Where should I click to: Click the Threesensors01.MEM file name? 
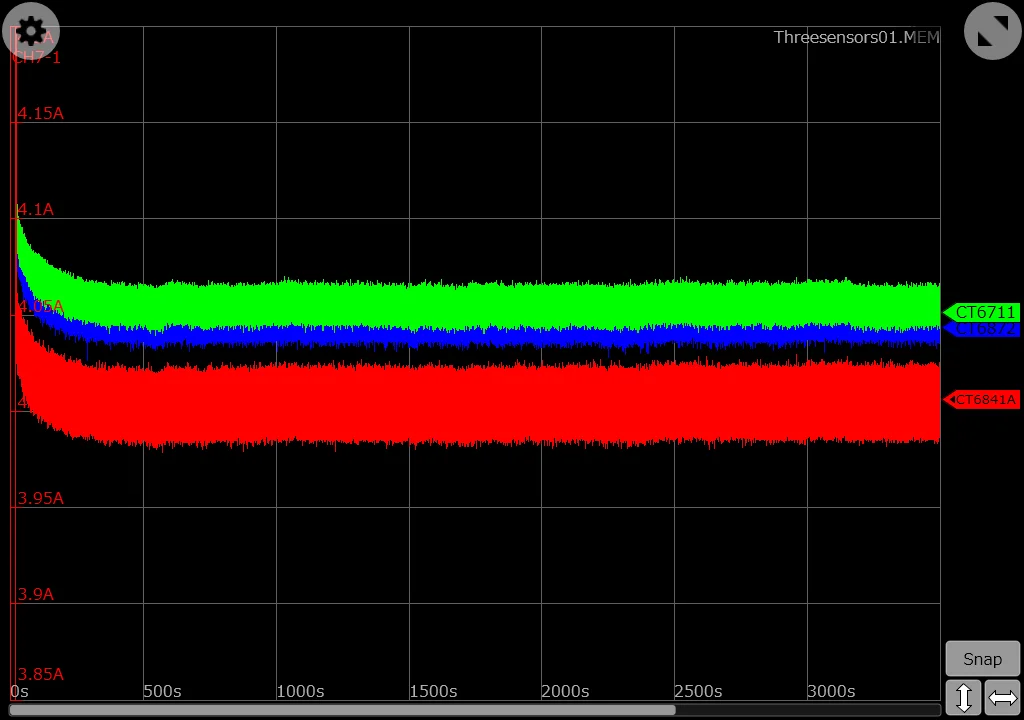(856, 37)
